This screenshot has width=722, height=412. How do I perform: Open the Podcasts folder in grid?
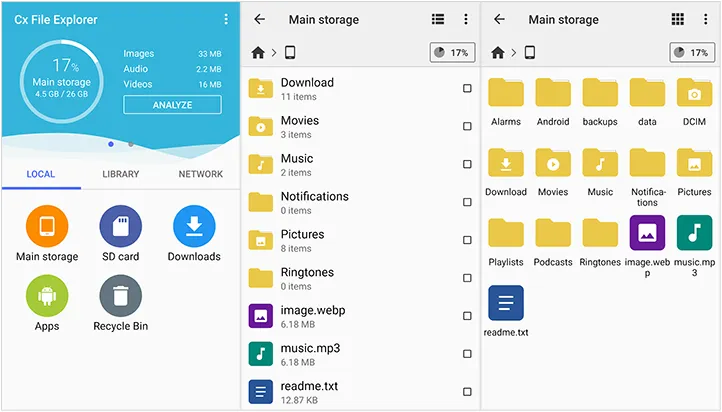553,233
